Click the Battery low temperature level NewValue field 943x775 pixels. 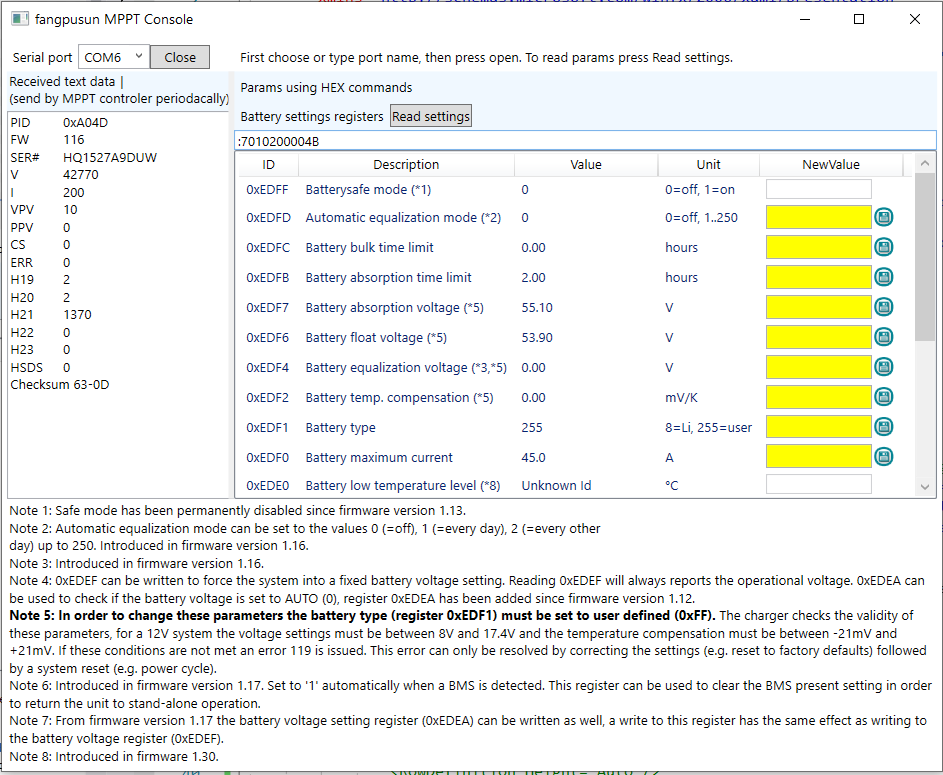click(x=818, y=485)
